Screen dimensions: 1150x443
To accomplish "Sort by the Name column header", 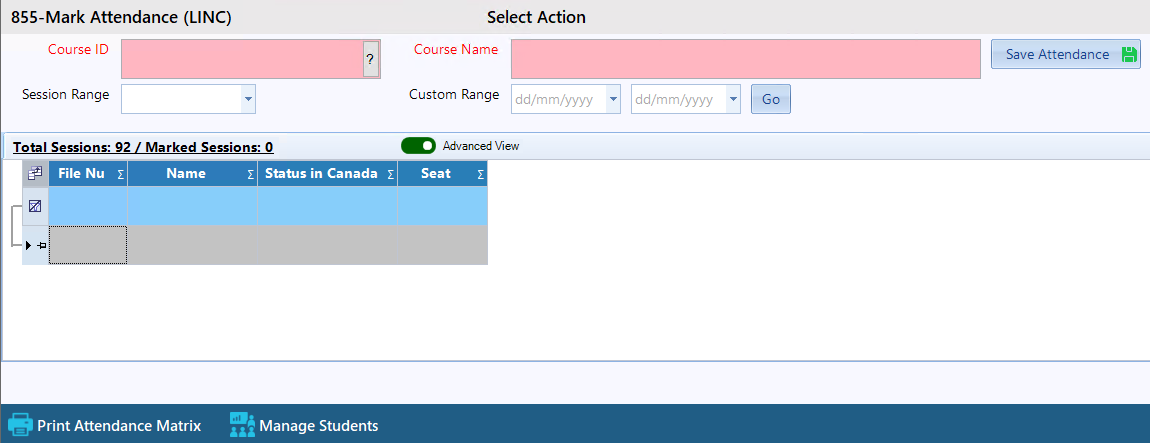I will pyautogui.click(x=186, y=174).
